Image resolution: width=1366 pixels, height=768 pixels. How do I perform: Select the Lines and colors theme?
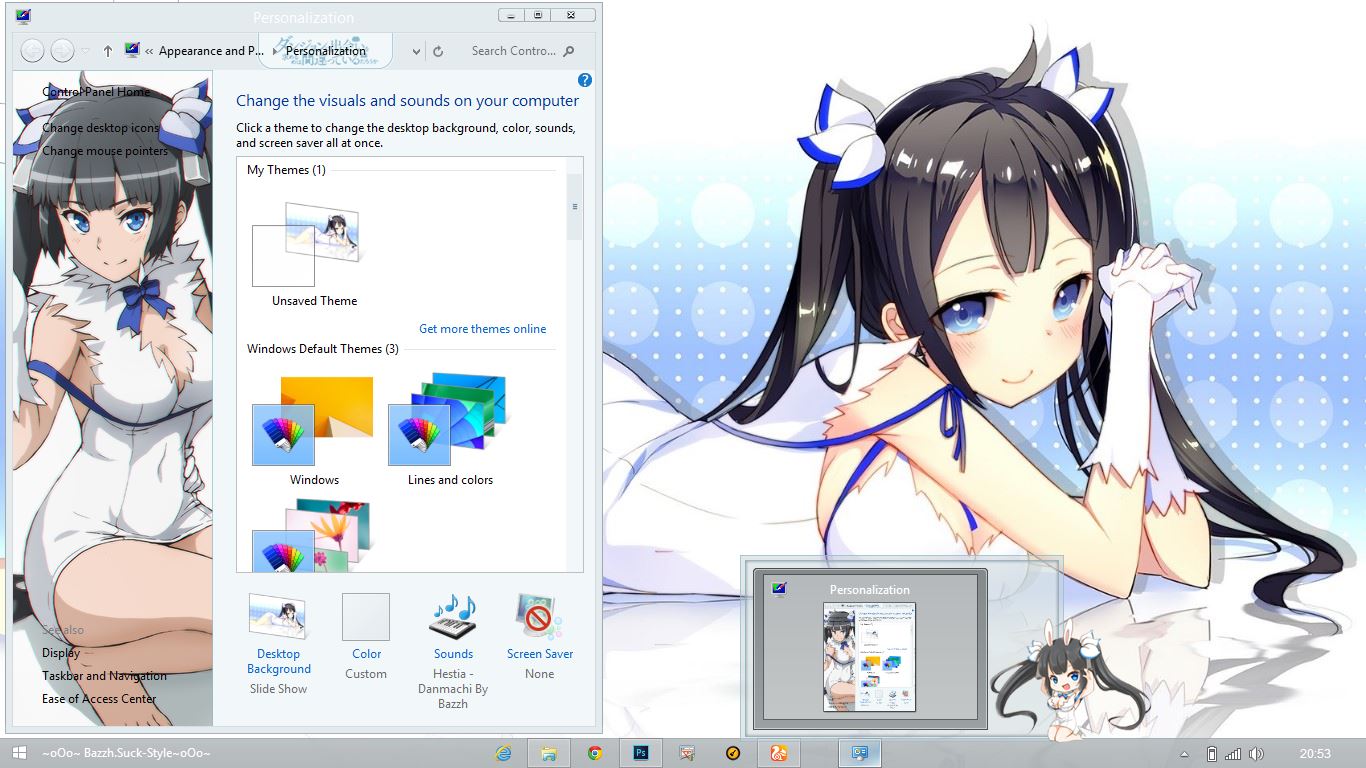[x=448, y=421]
